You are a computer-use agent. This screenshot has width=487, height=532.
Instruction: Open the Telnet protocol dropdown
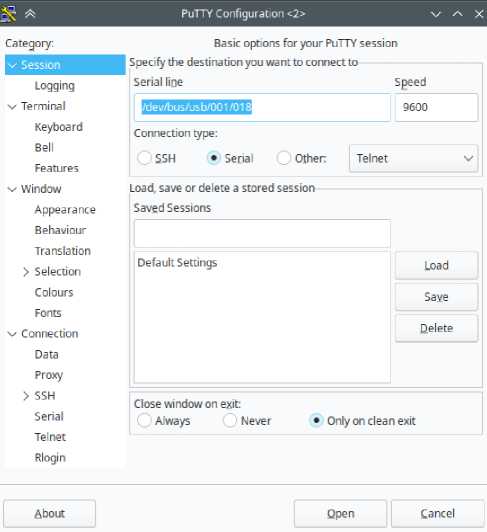414,158
